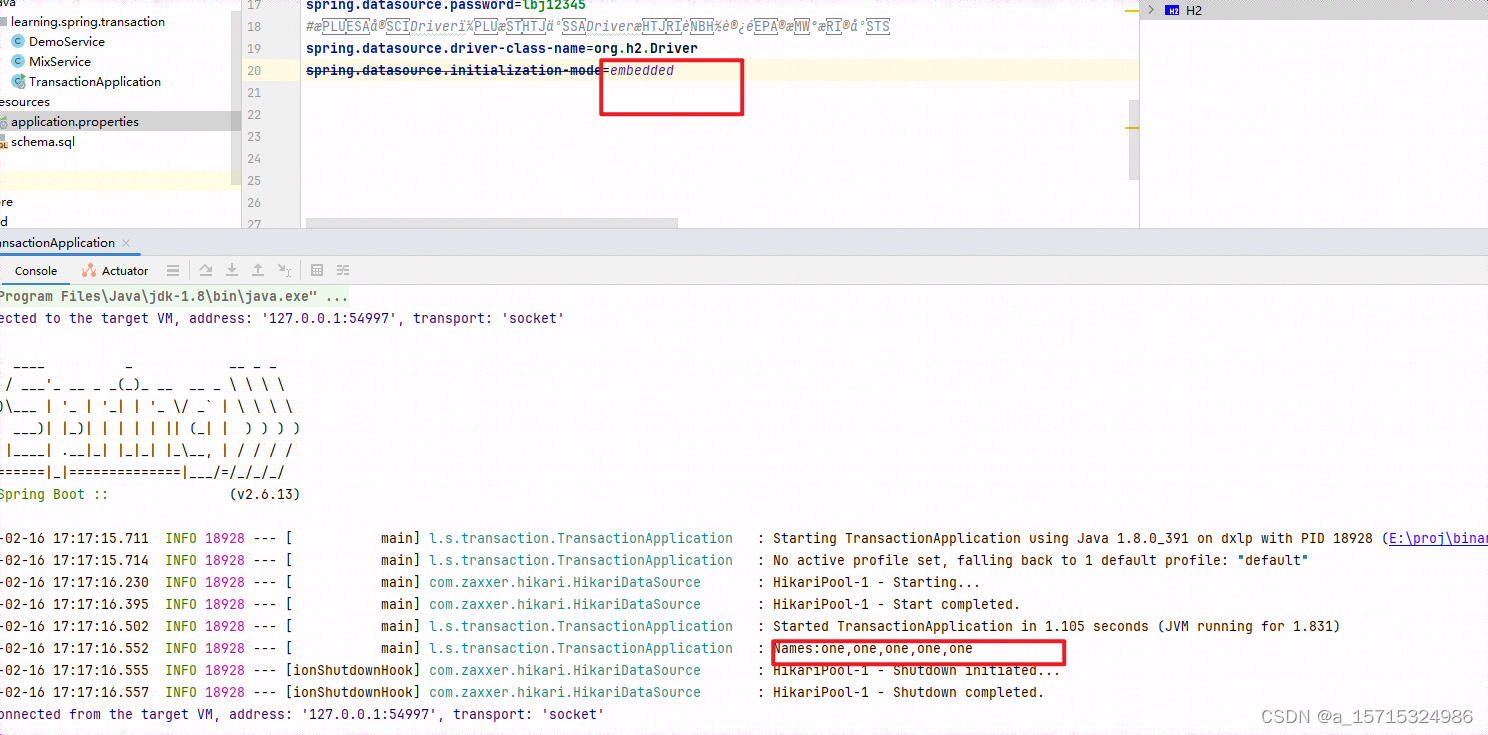The width and height of the screenshot is (1488, 735).
Task: Open the Actuator tab with orange graph icon
Action: (114, 270)
